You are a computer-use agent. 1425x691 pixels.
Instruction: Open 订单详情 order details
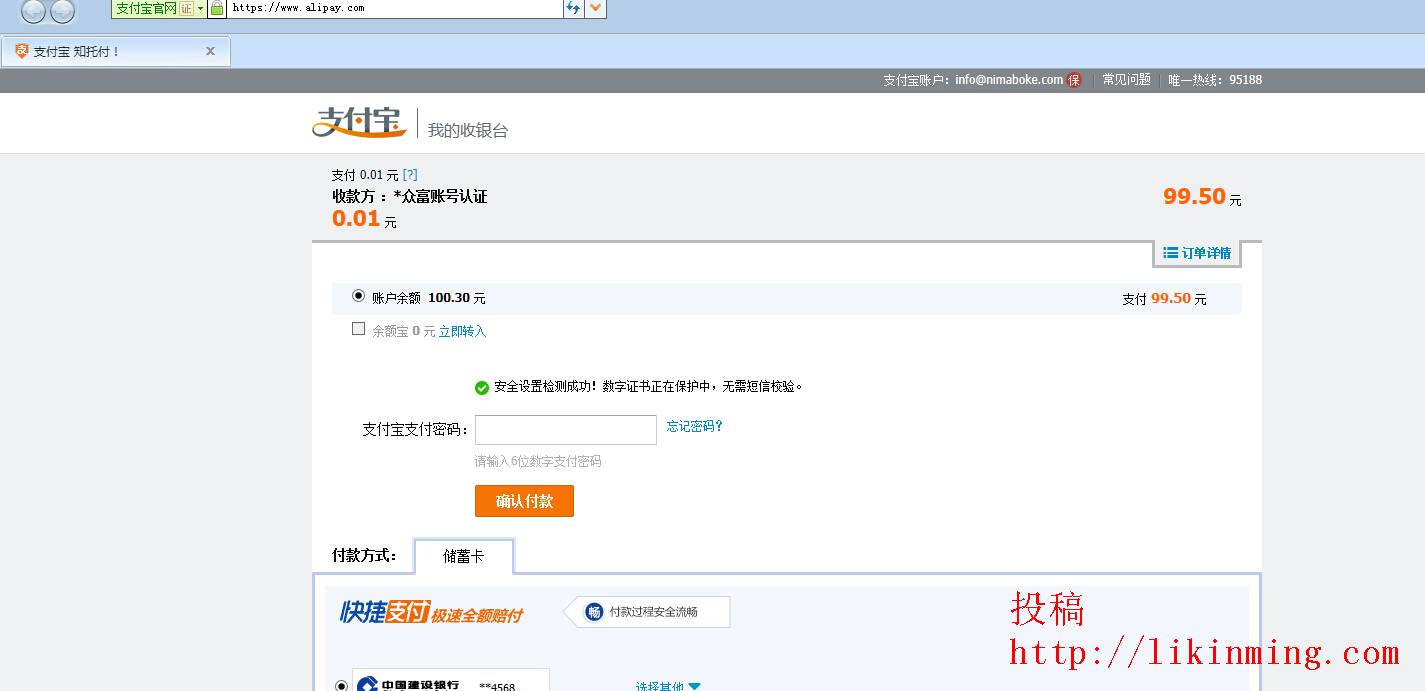click(1197, 253)
